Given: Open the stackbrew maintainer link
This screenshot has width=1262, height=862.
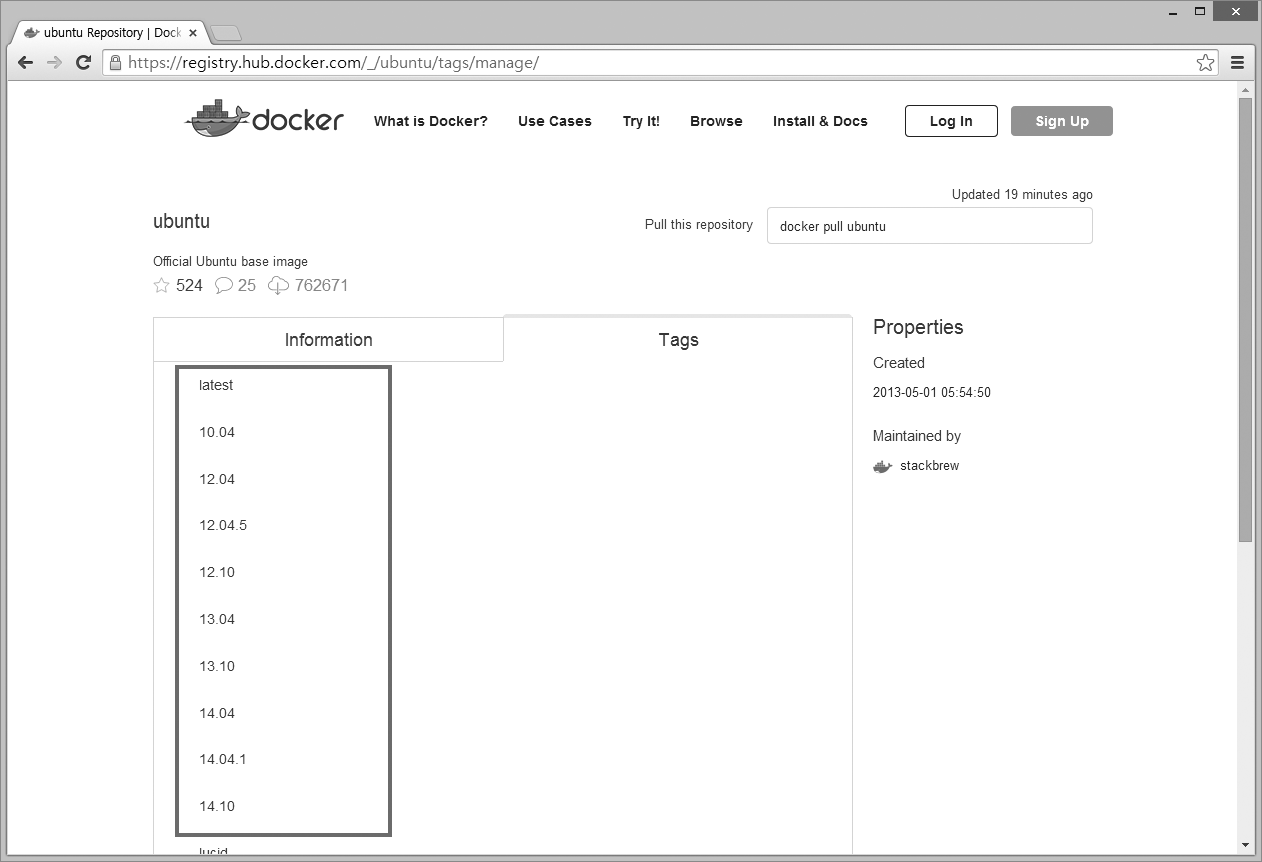Looking at the screenshot, I should pos(929,466).
